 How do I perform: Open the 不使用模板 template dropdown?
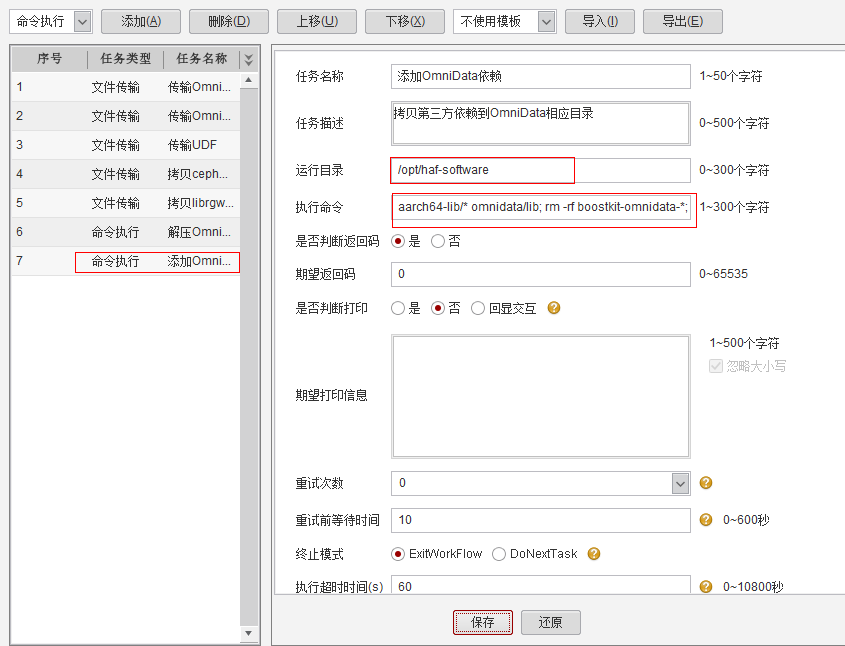click(546, 22)
